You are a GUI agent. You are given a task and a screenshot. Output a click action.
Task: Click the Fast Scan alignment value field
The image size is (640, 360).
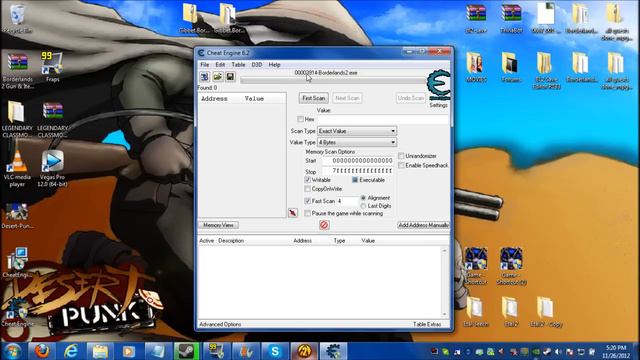click(347, 201)
